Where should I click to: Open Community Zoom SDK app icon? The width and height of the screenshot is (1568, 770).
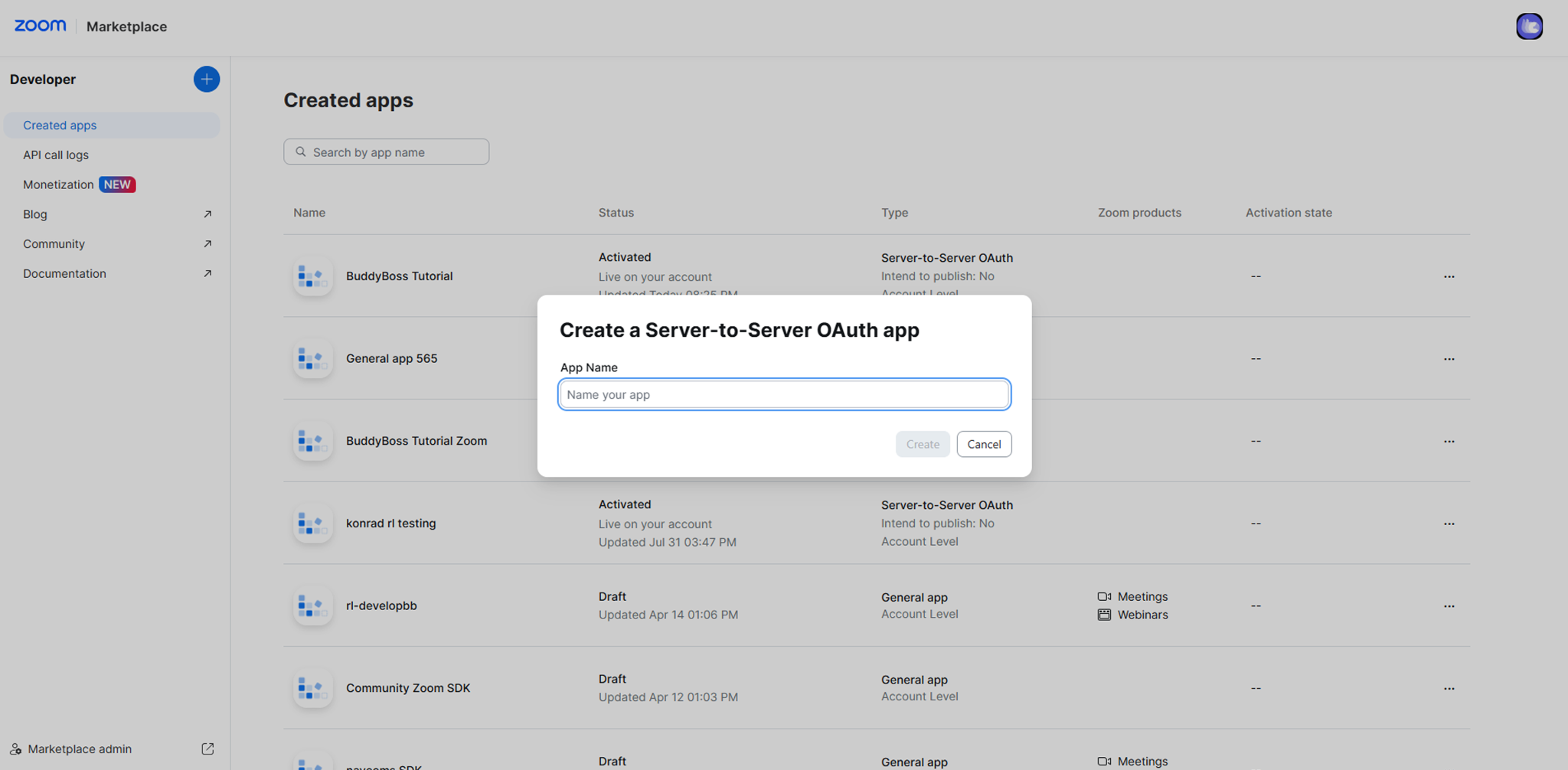[x=312, y=688]
